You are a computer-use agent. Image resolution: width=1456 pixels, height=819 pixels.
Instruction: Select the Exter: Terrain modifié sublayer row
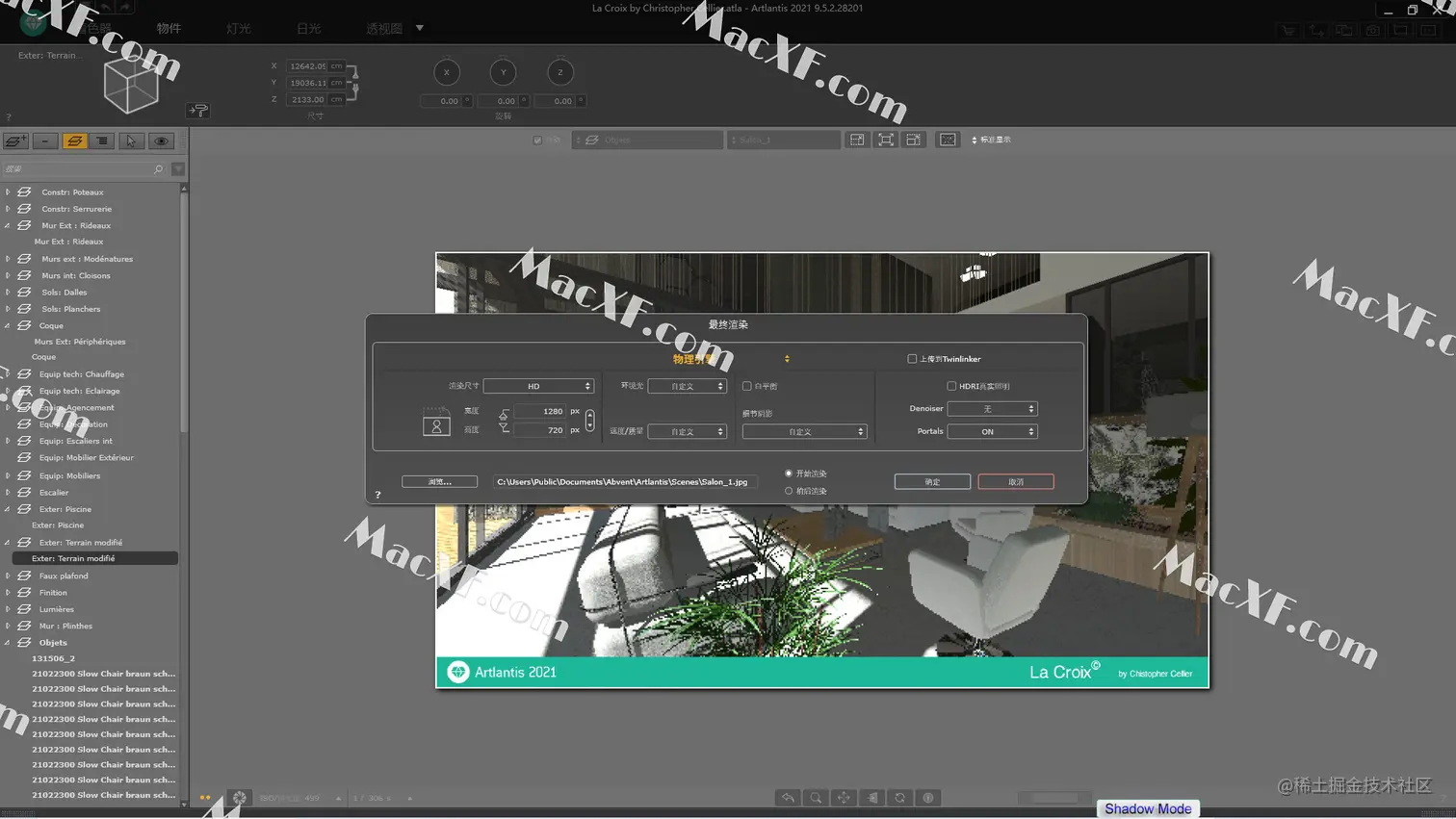coord(94,558)
